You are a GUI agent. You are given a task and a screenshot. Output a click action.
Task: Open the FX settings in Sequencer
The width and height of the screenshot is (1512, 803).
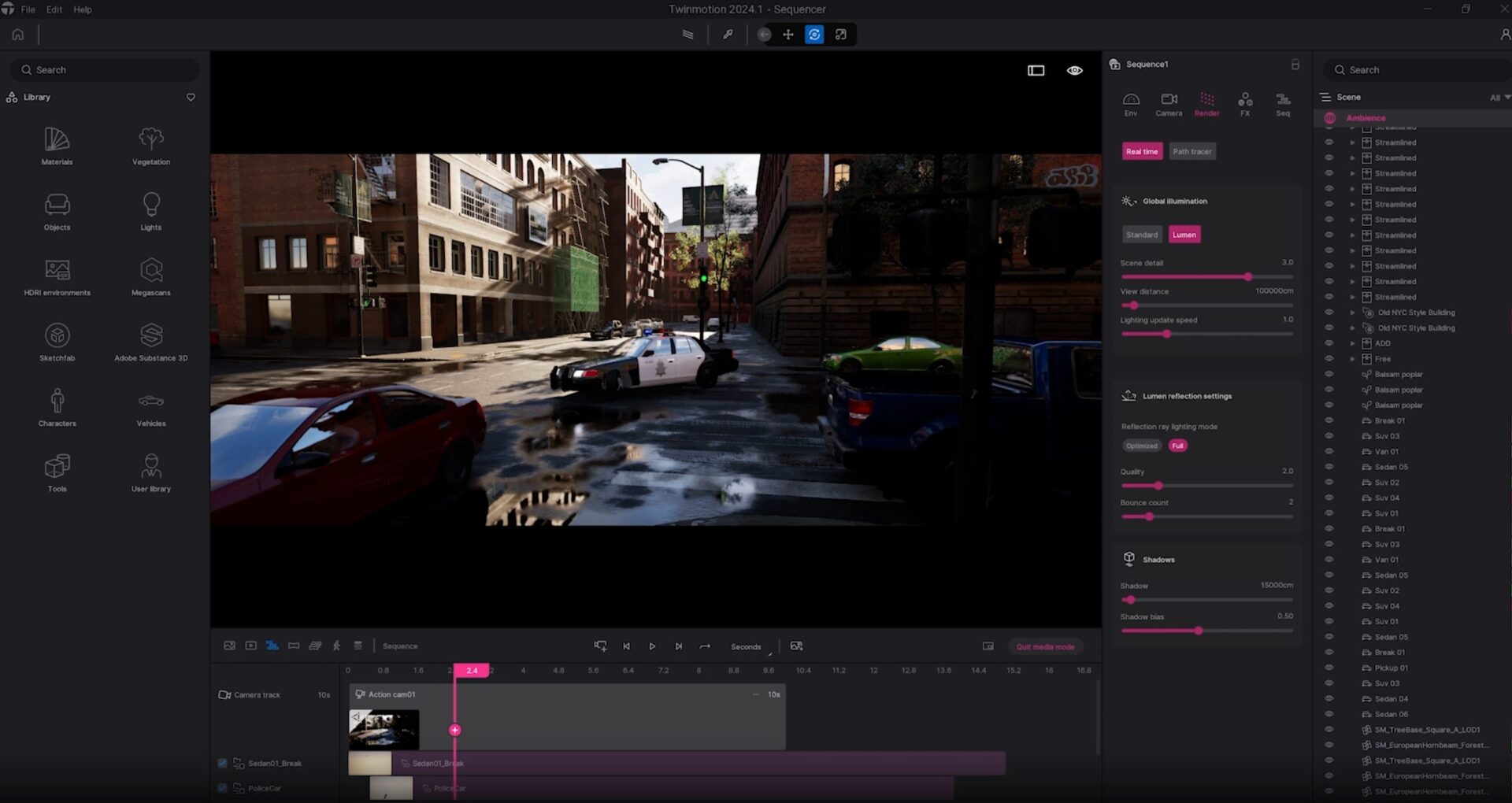point(1244,103)
